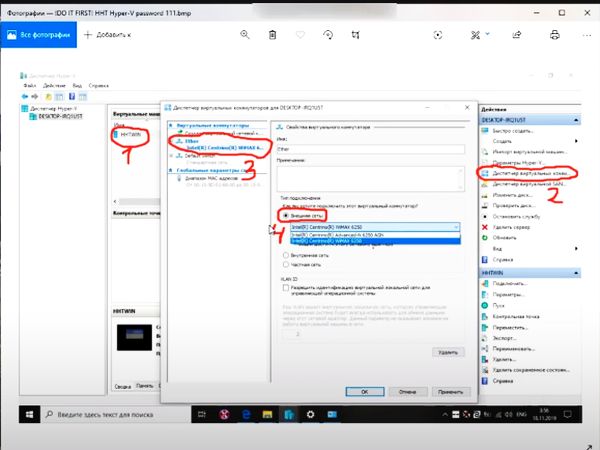The height and width of the screenshot is (450, 600).
Task: Enable the VLAN identification checkbox
Action: pos(285,287)
